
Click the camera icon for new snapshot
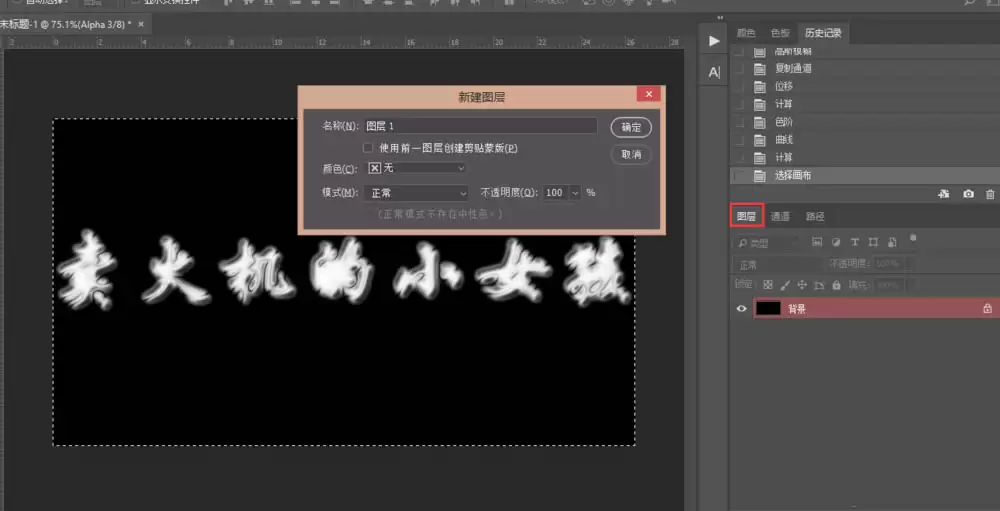(x=968, y=194)
